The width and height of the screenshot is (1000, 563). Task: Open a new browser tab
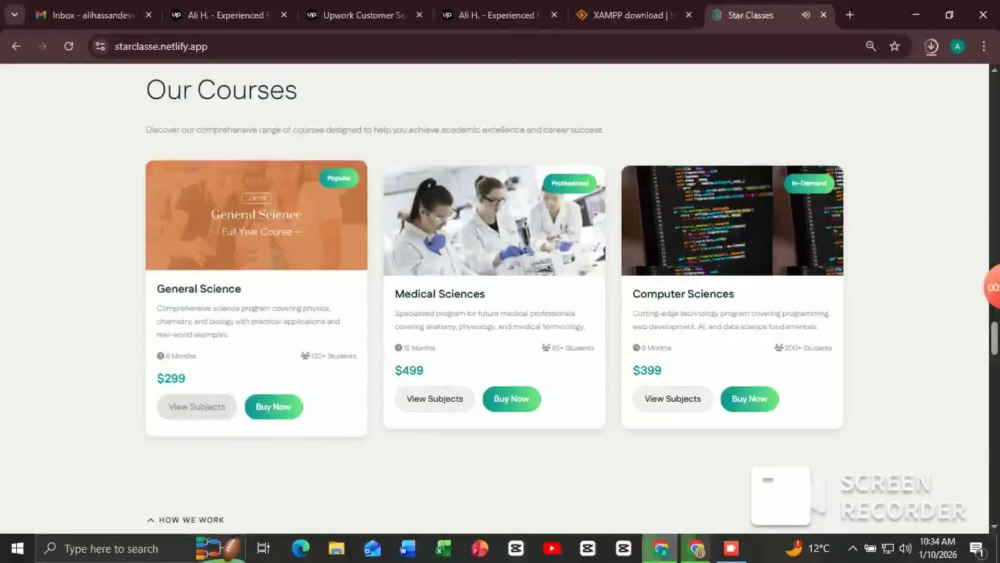pos(849,15)
